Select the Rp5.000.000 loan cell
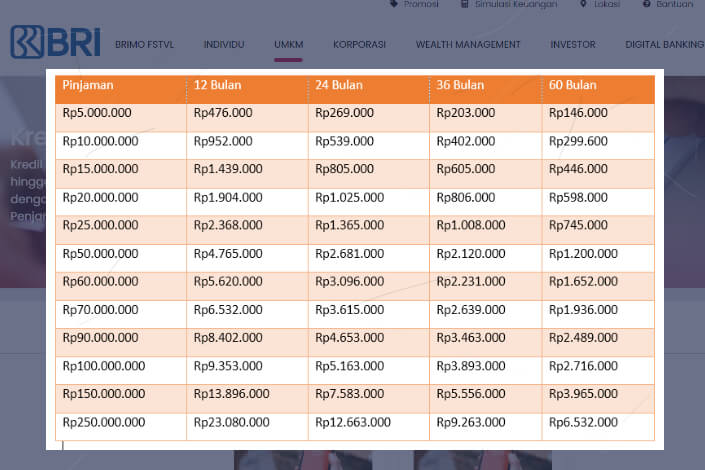The width and height of the screenshot is (705, 470). (x=121, y=117)
